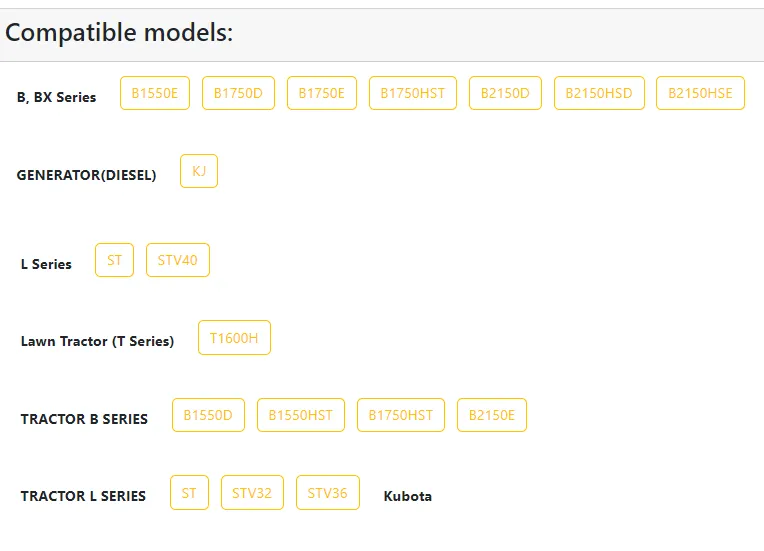Image resolution: width=764 pixels, height=551 pixels.
Task: Click B1750HST in Tractor B Series row
Action: click(x=401, y=415)
